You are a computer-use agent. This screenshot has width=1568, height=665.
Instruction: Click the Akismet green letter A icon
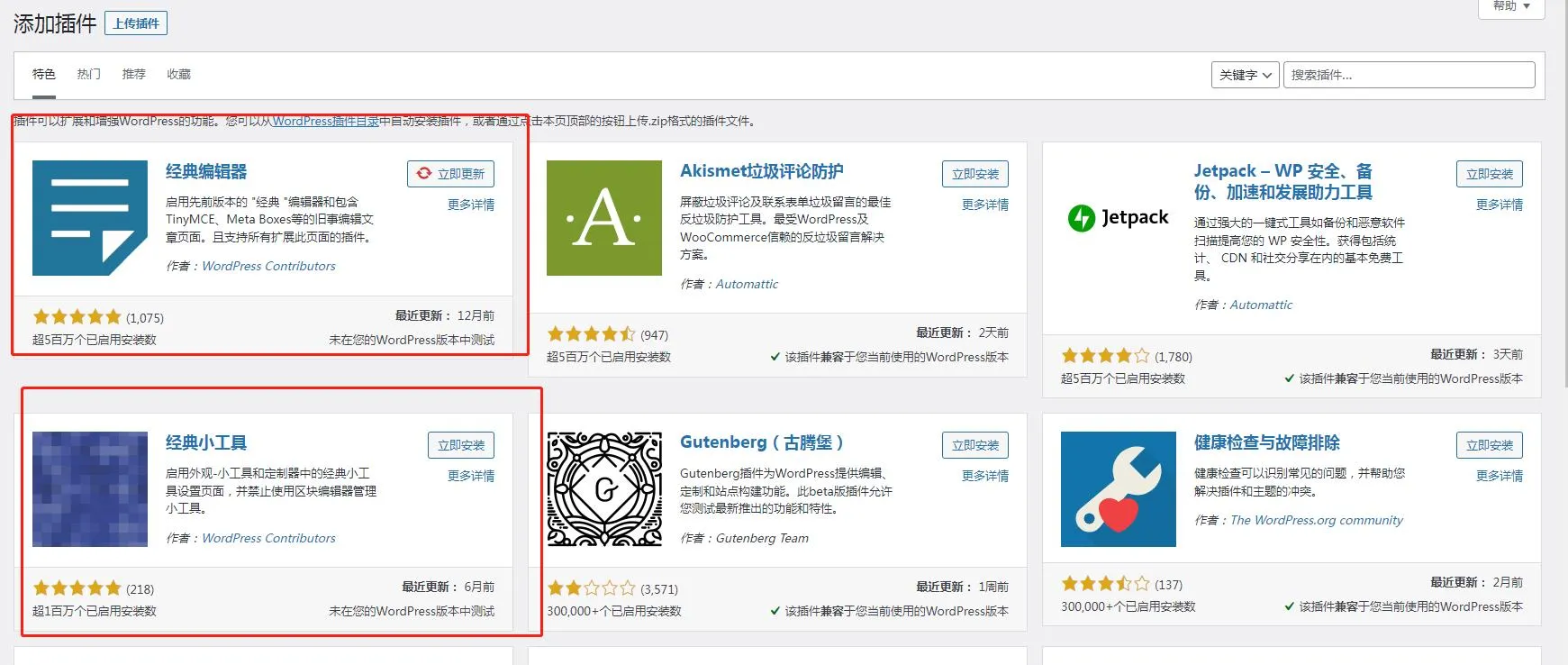[603, 218]
